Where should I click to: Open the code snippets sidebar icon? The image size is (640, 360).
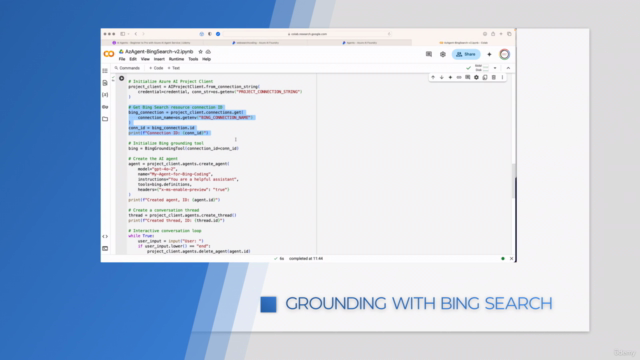tap(105, 236)
